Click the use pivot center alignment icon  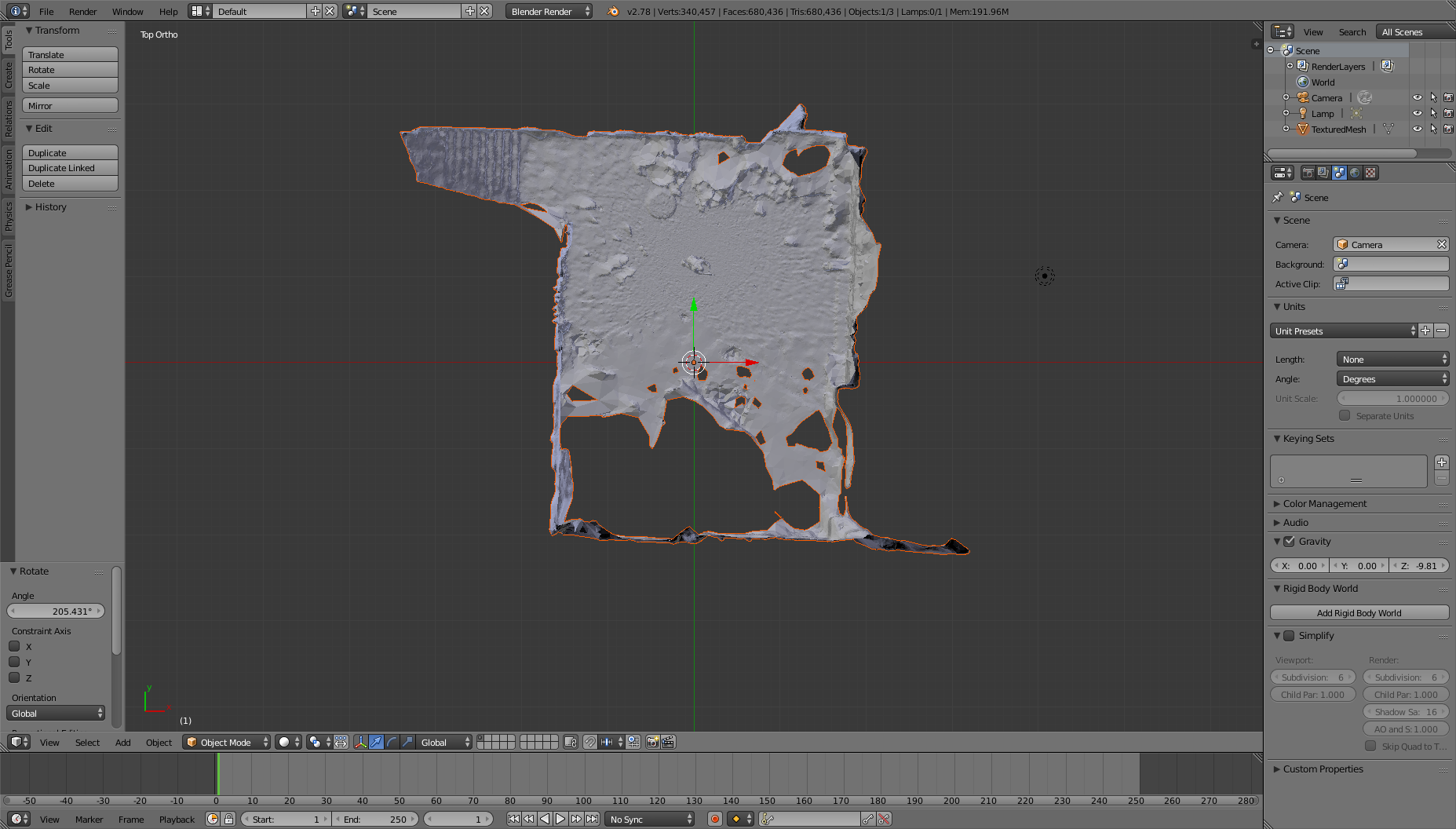[x=341, y=742]
